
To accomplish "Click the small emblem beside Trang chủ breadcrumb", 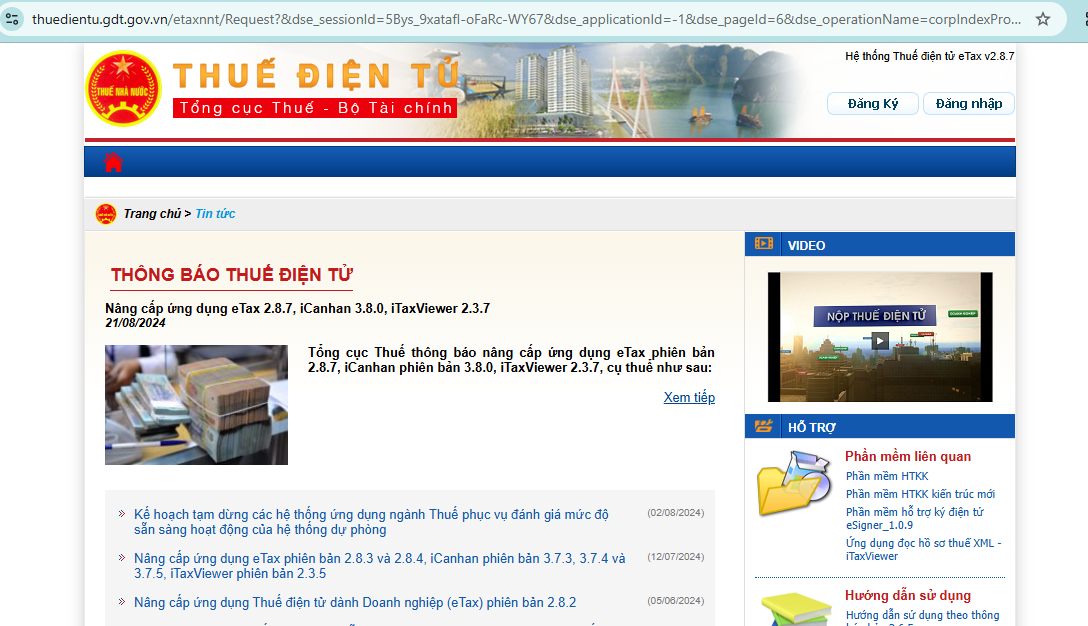I will tap(106, 214).
